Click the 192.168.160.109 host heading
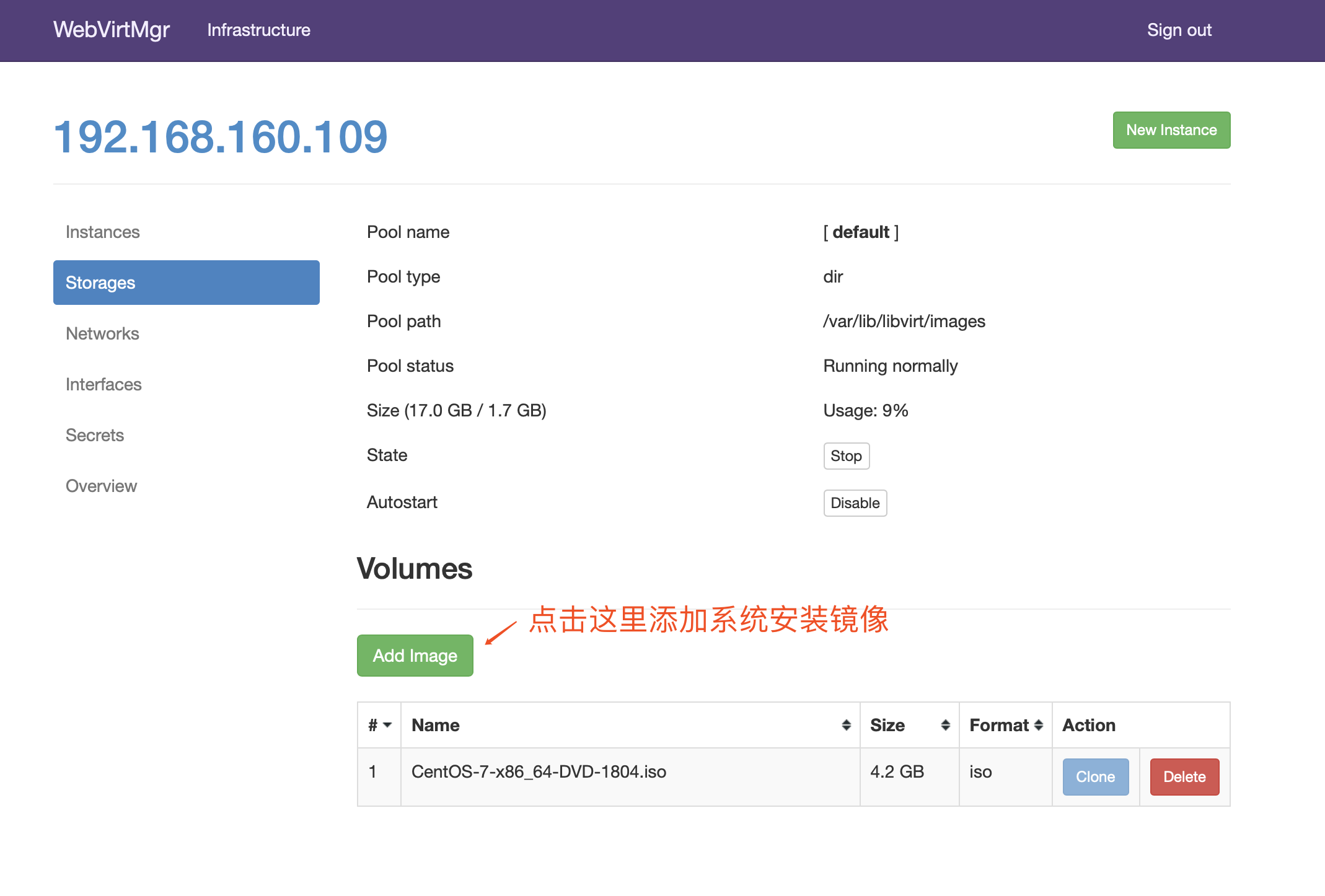Screen dimensions: 1325x896 point(221,137)
